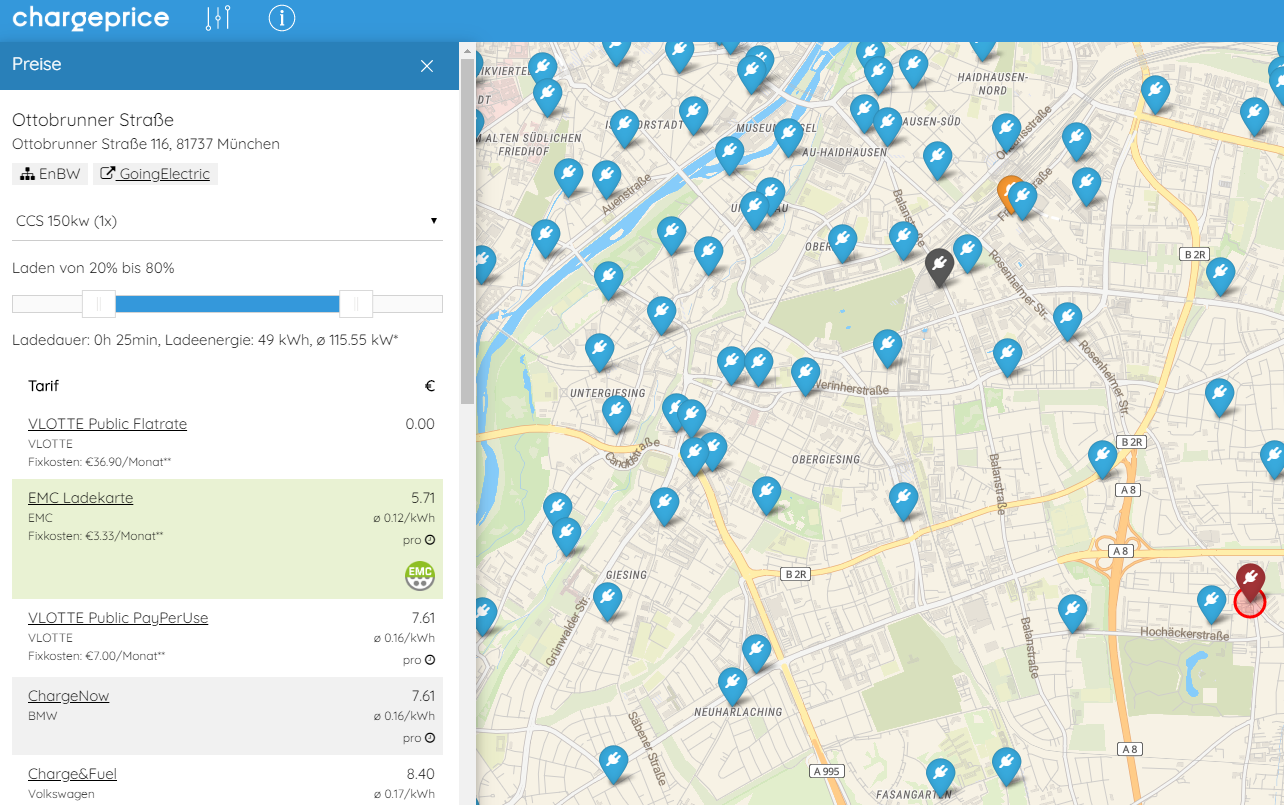The height and width of the screenshot is (805, 1284).
Task: Click the clock icon in VLOTTE PayPerUse row
Action: [x=430, y=660]
